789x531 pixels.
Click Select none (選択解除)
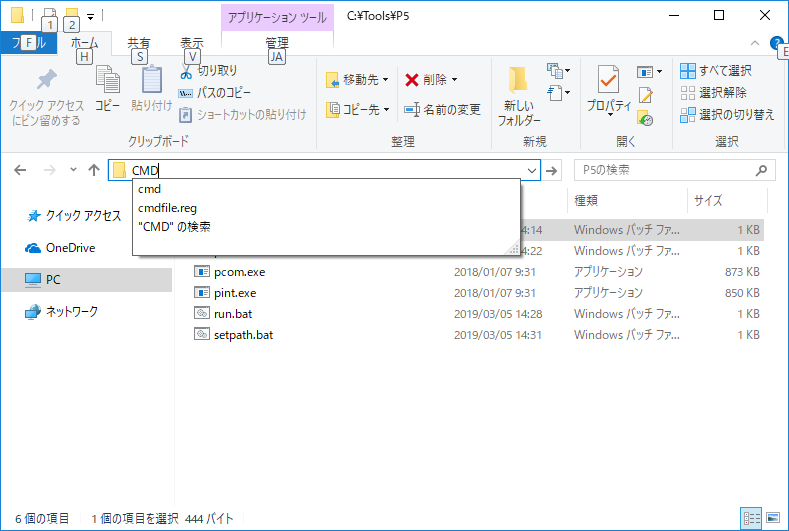pyautogui.click(x=713, y=93)
